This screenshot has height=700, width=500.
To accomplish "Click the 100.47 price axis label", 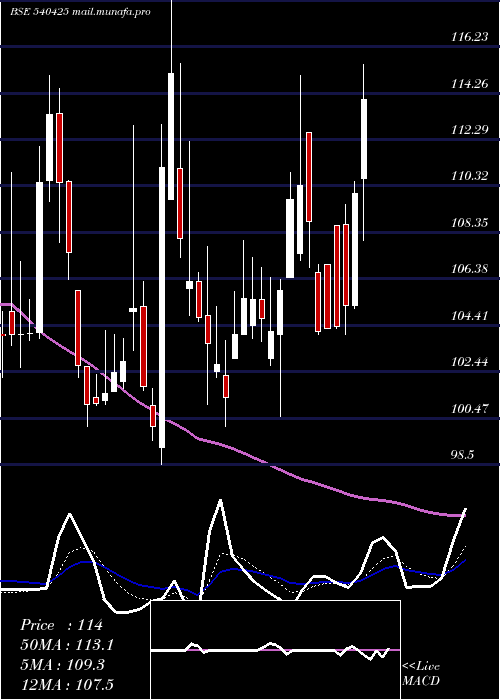I will coord(470,408).
